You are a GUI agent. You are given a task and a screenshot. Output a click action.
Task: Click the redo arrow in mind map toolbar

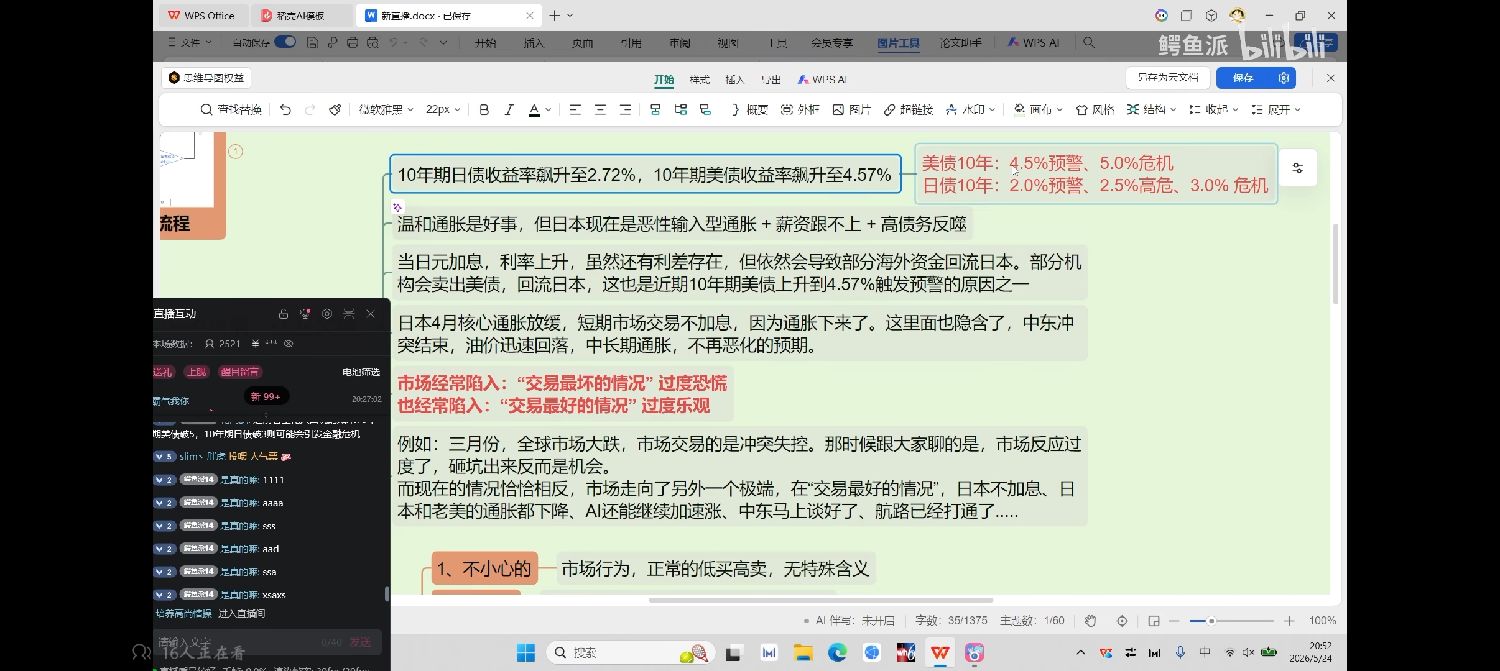[310, 110]
